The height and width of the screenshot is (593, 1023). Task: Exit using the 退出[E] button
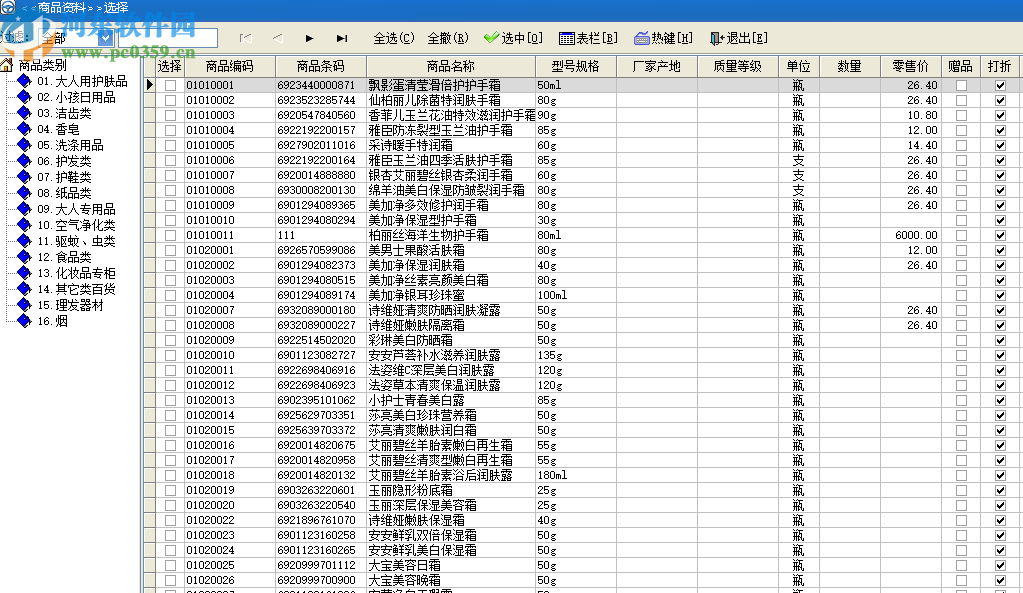point(739,38)
